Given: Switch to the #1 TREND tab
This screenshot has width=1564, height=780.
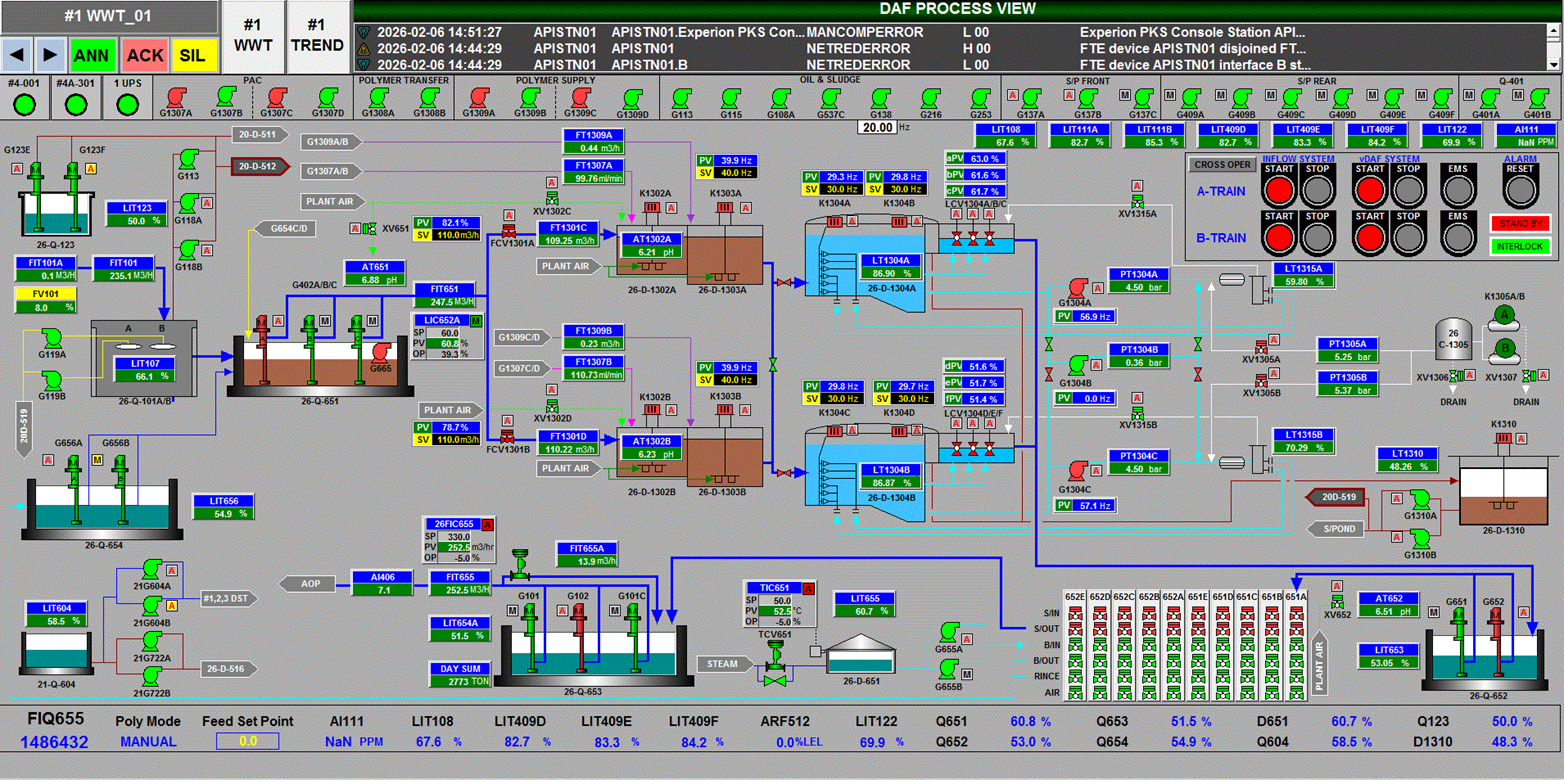Looking at the screenshot, I should [316, 35].
